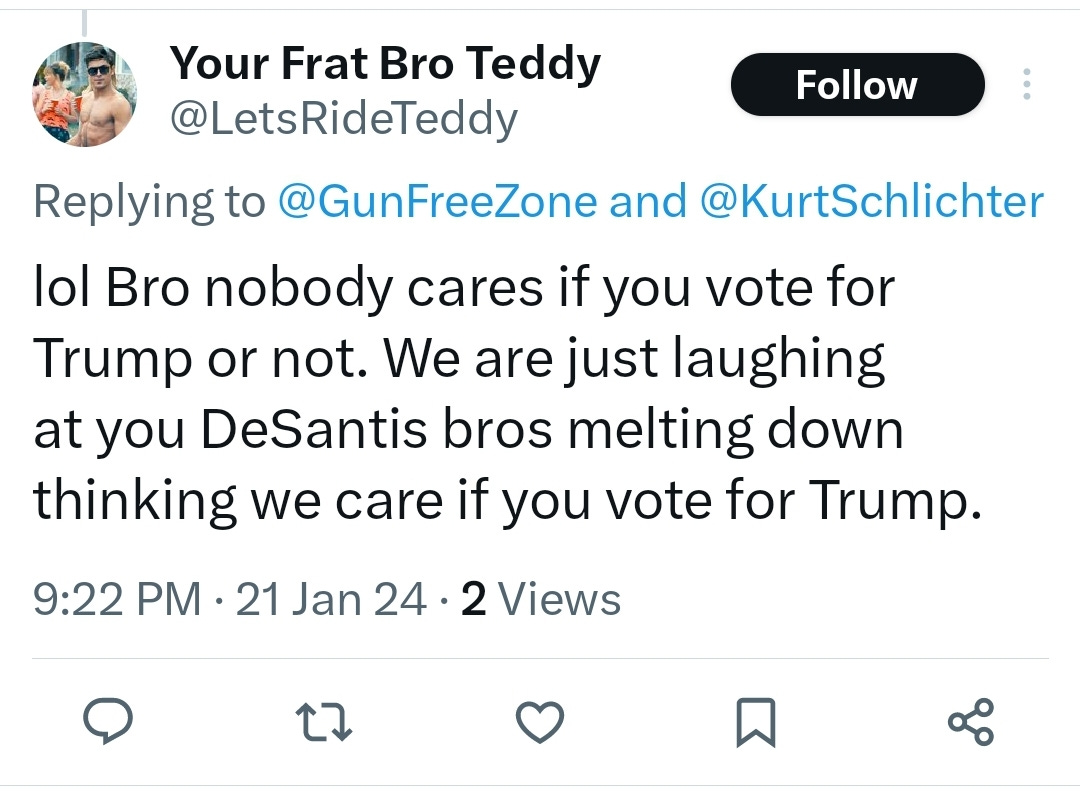Click the thread connector line above the avatar
The image size is (1080, 806).
click(x=84, y=23)
